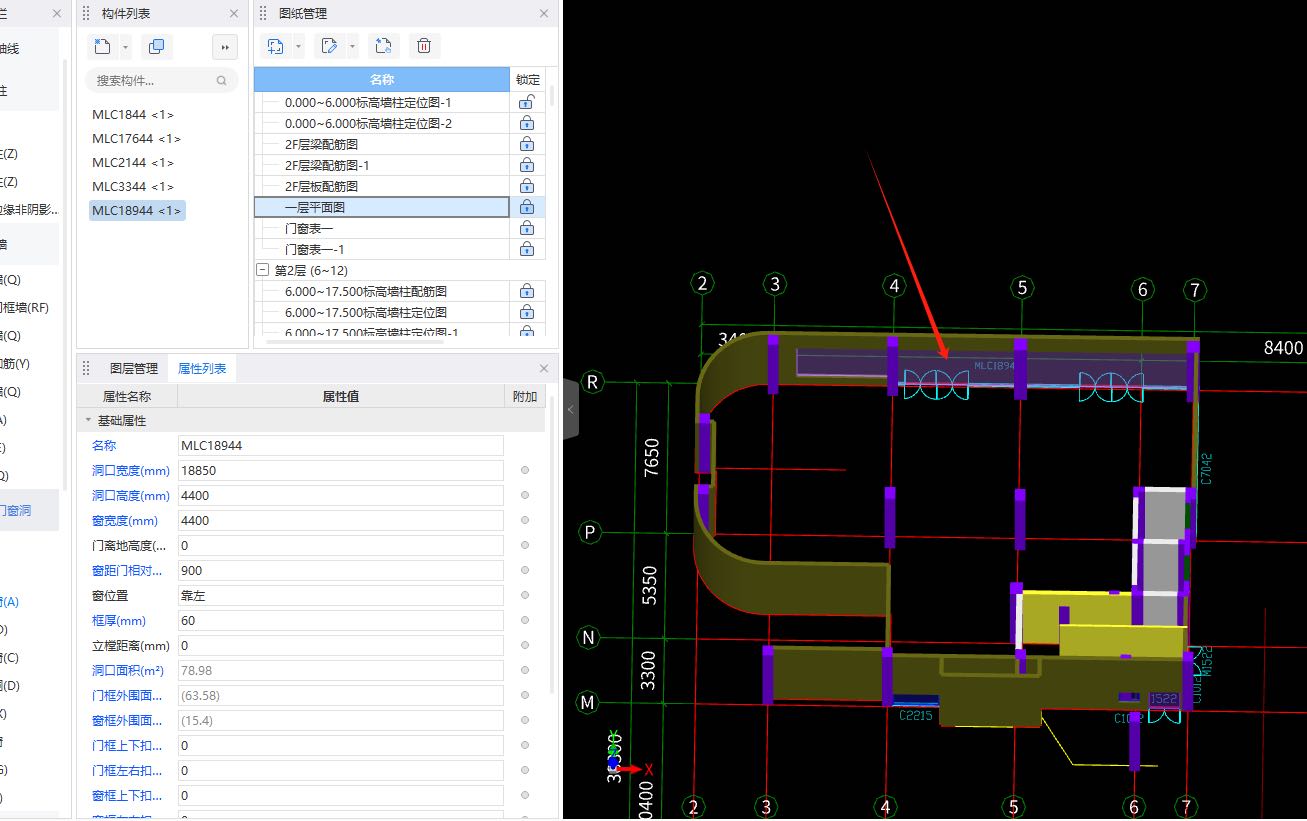Click the copy component icon
Image resolution: width=1307 pixels, height=821 pixels.
click(x=156, y=46)
